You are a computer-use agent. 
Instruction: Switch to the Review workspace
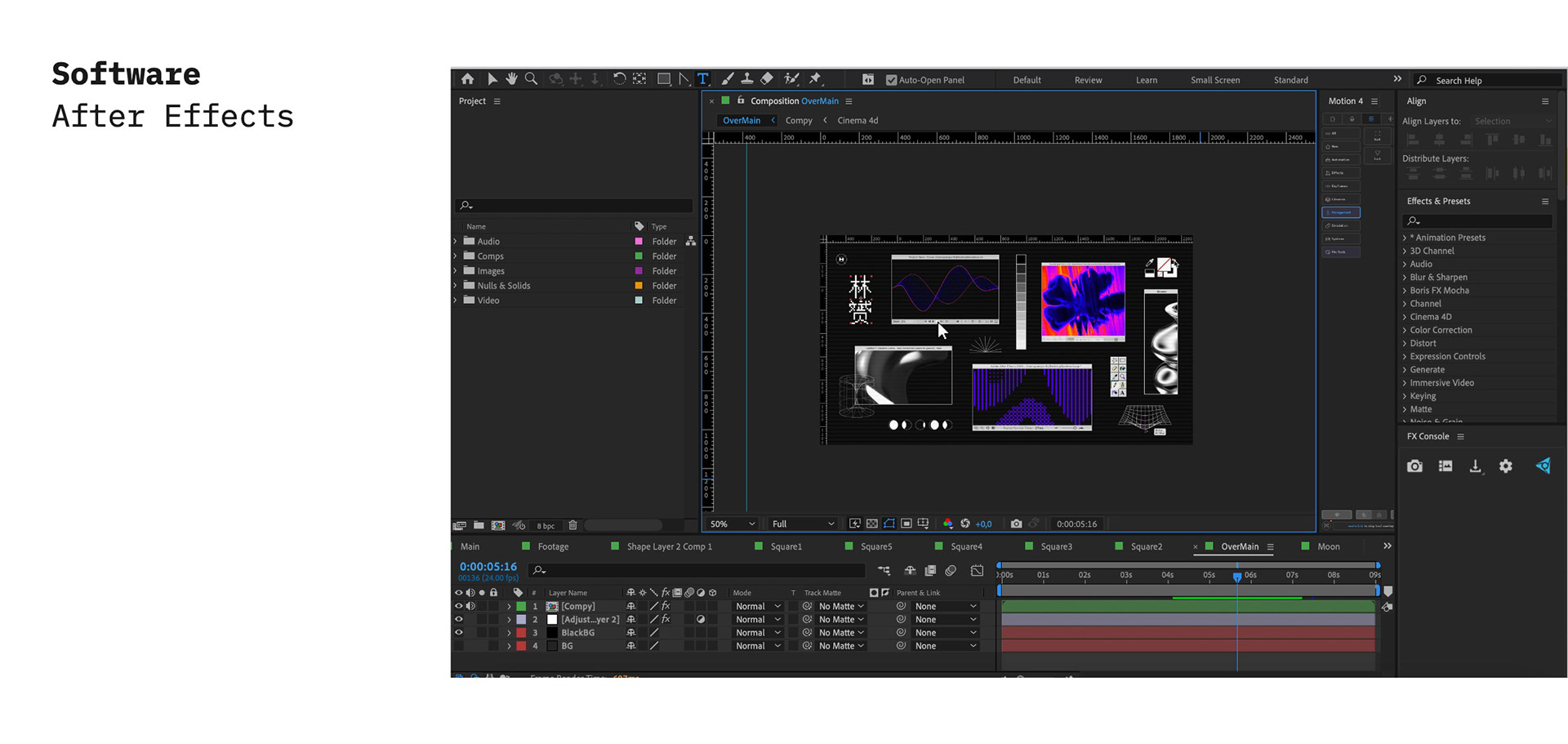pos(1088,80)
